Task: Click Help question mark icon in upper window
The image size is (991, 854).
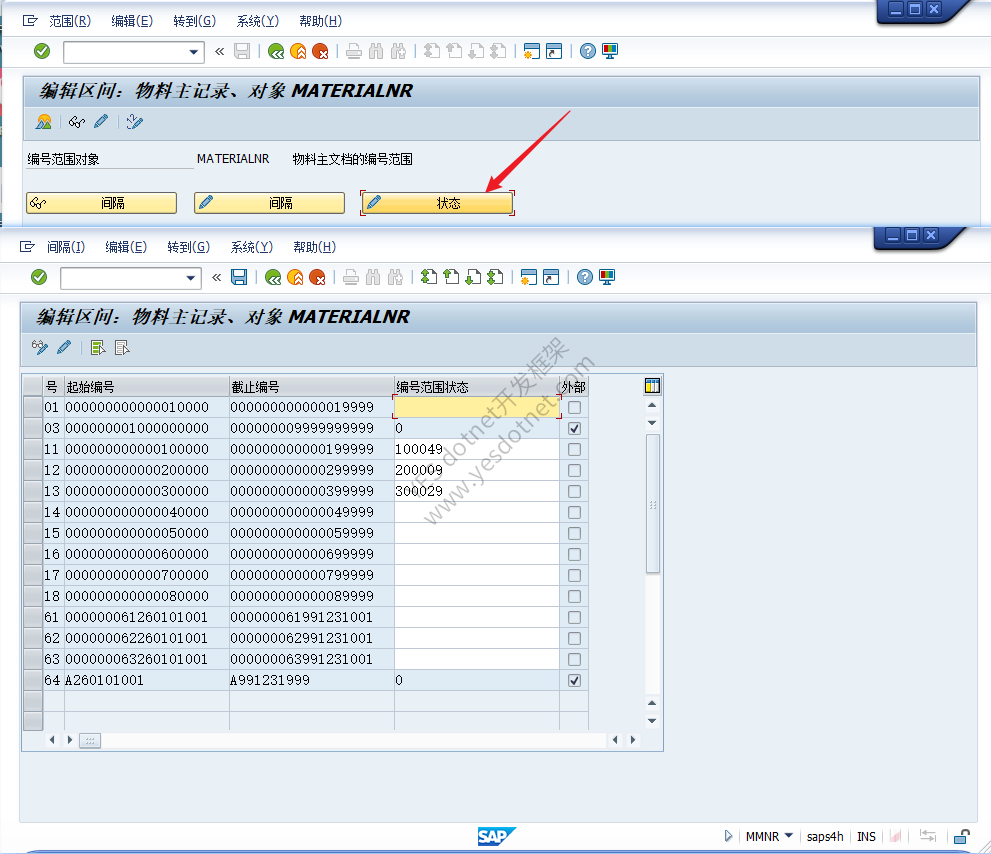Action: [x=588, y=51]
